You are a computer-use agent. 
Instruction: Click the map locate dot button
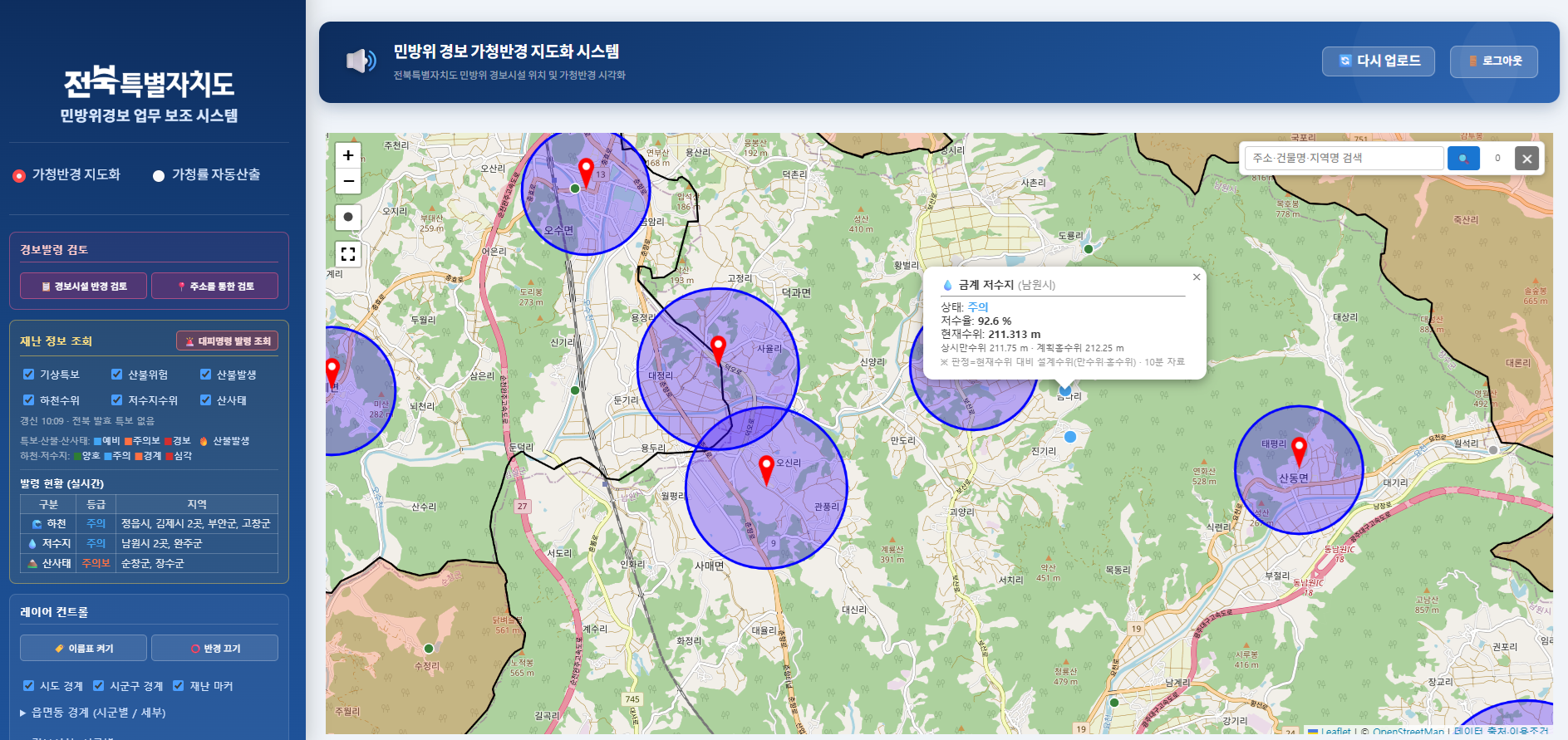click(x=348, y=217)
